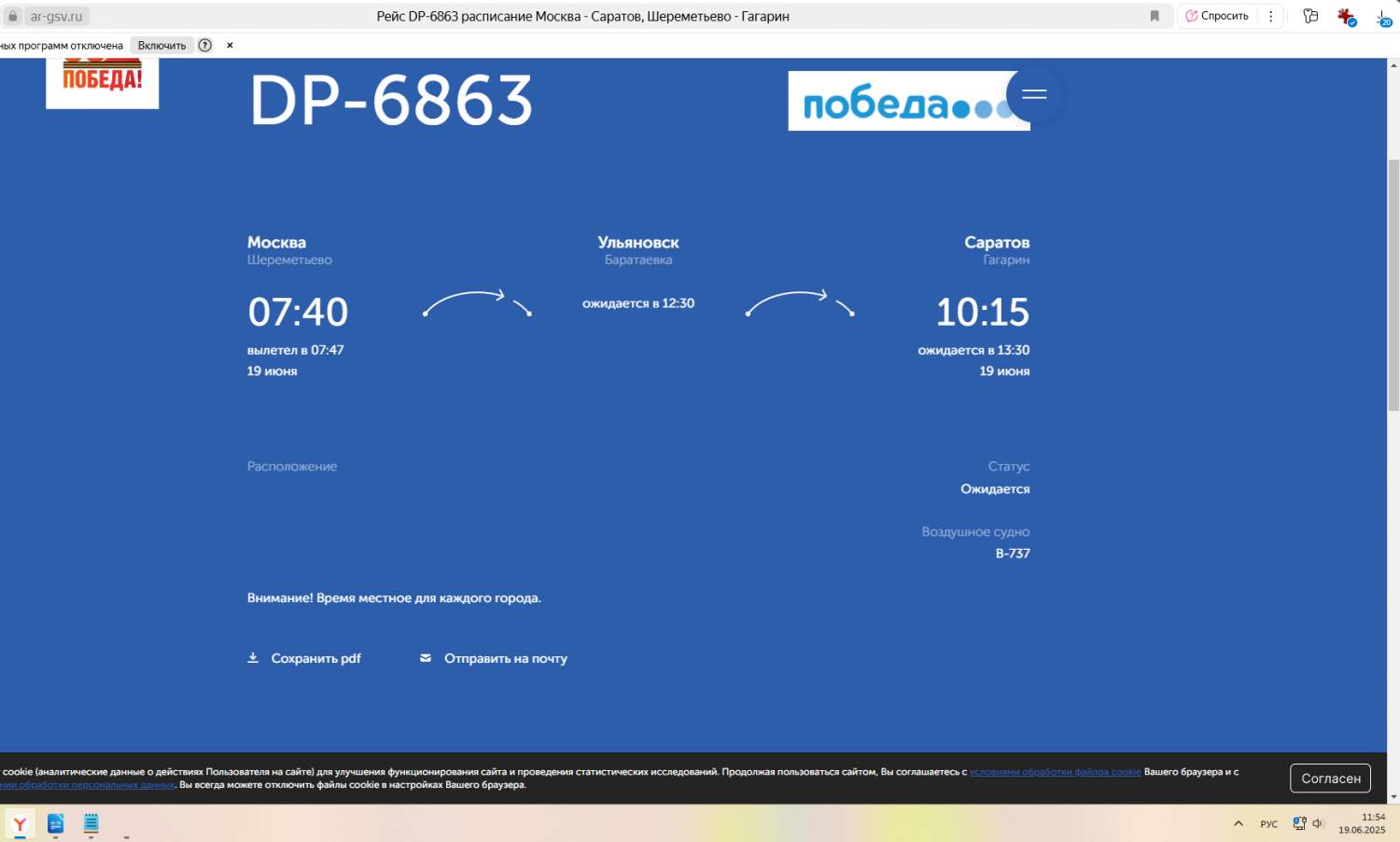
Task: Click the Победа! logo at top left
Action: [103, 82]
